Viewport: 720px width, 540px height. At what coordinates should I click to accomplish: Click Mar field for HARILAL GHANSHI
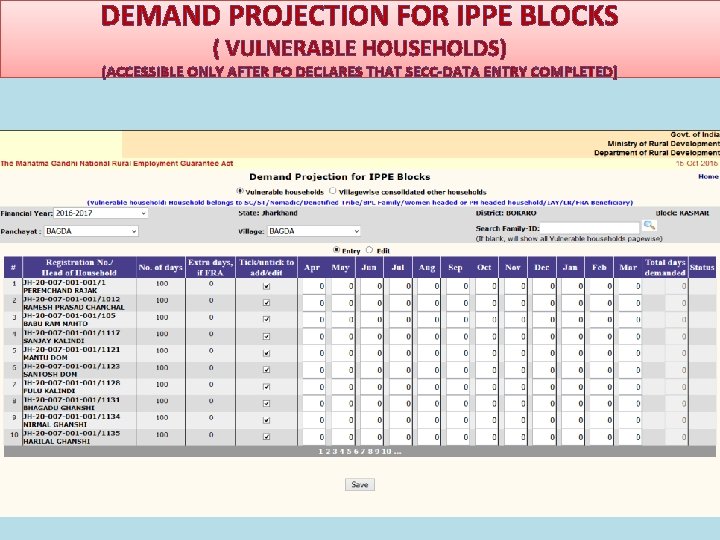point(630,437)
